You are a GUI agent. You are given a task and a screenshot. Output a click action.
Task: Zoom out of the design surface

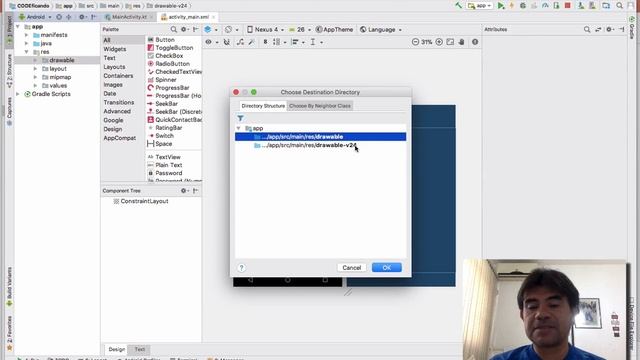click(x=415, y=42)
